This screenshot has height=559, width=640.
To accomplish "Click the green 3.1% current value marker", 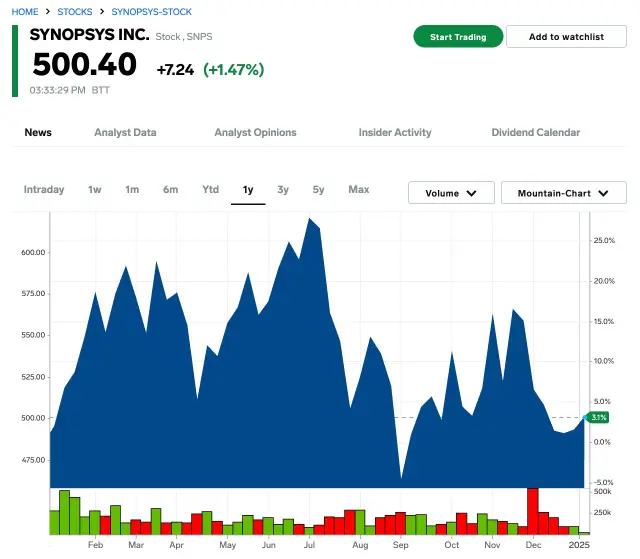I will [598, 417].
